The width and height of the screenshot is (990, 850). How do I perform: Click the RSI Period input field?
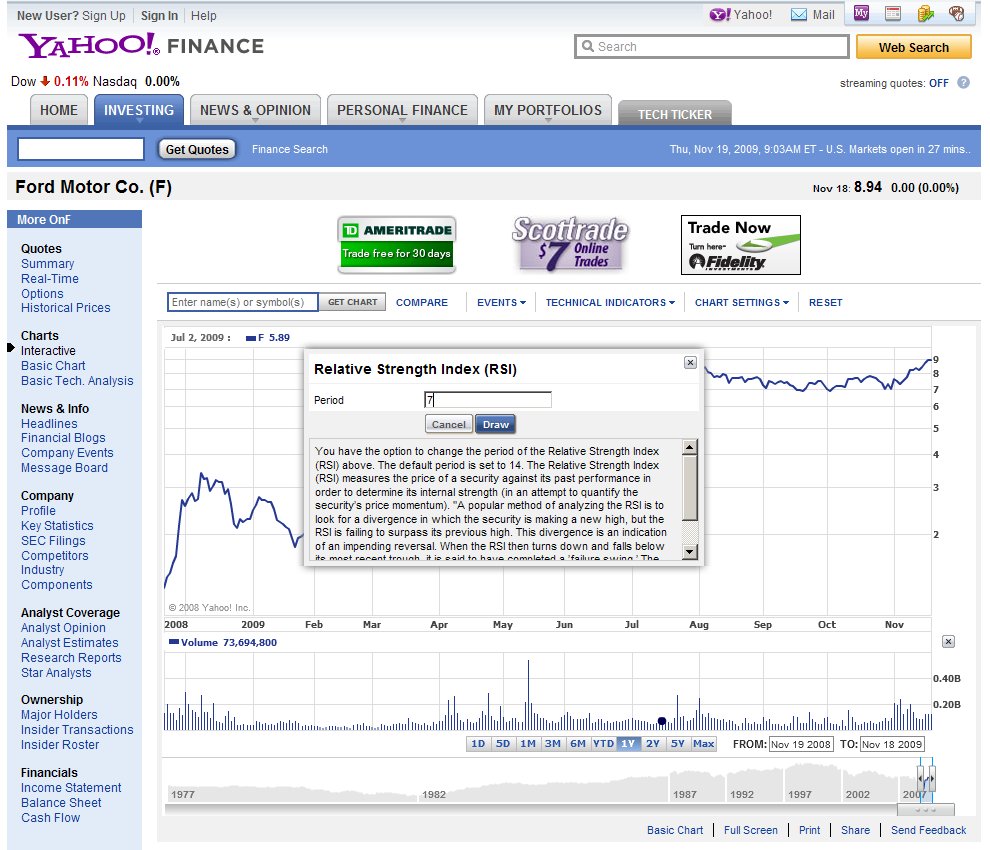tap(488, 400)
